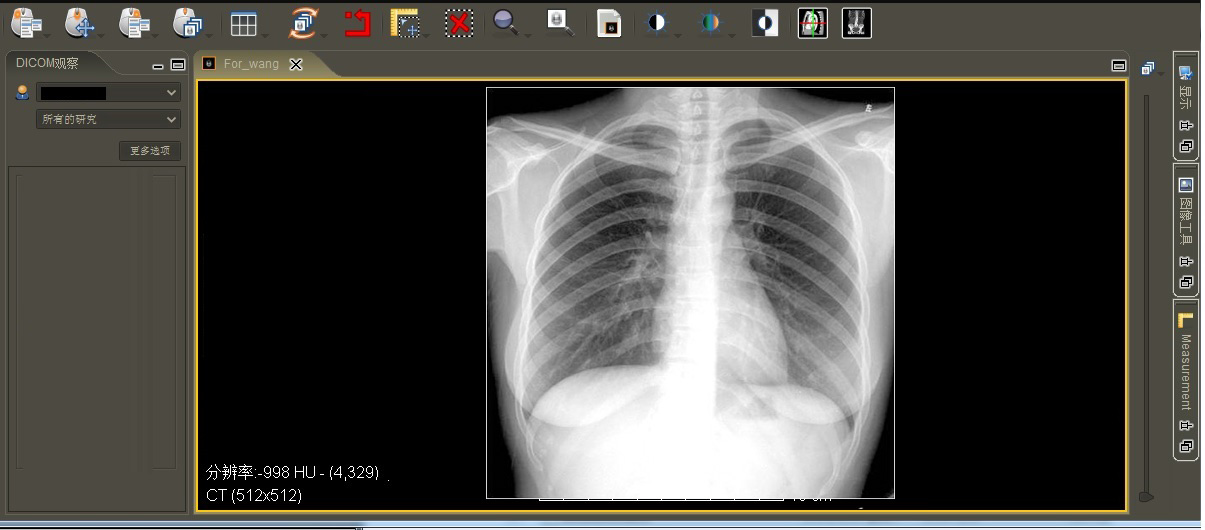
Task: Open the grid layout tool in toolbar
Action: 243,24
